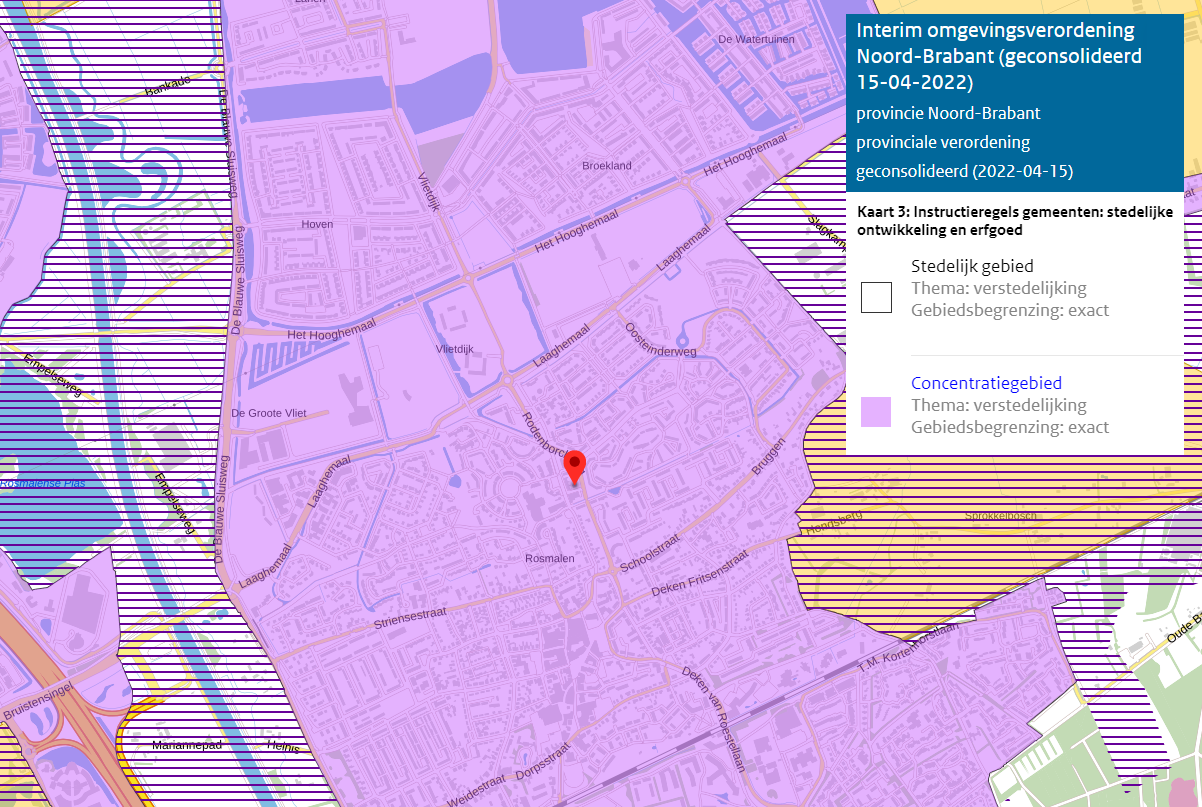Click the white Stedelijk gebied legend swatch
1202x807 pixels.
(x=876, y=297)
